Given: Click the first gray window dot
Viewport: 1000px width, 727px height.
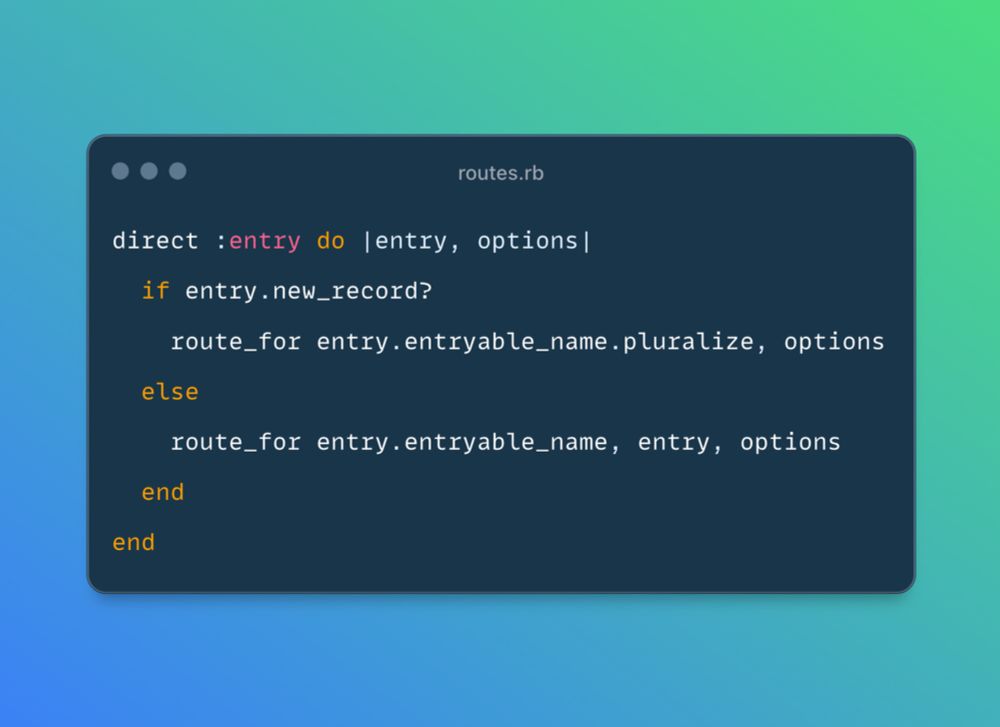Looking at the screenshot, I should point(121,171).
